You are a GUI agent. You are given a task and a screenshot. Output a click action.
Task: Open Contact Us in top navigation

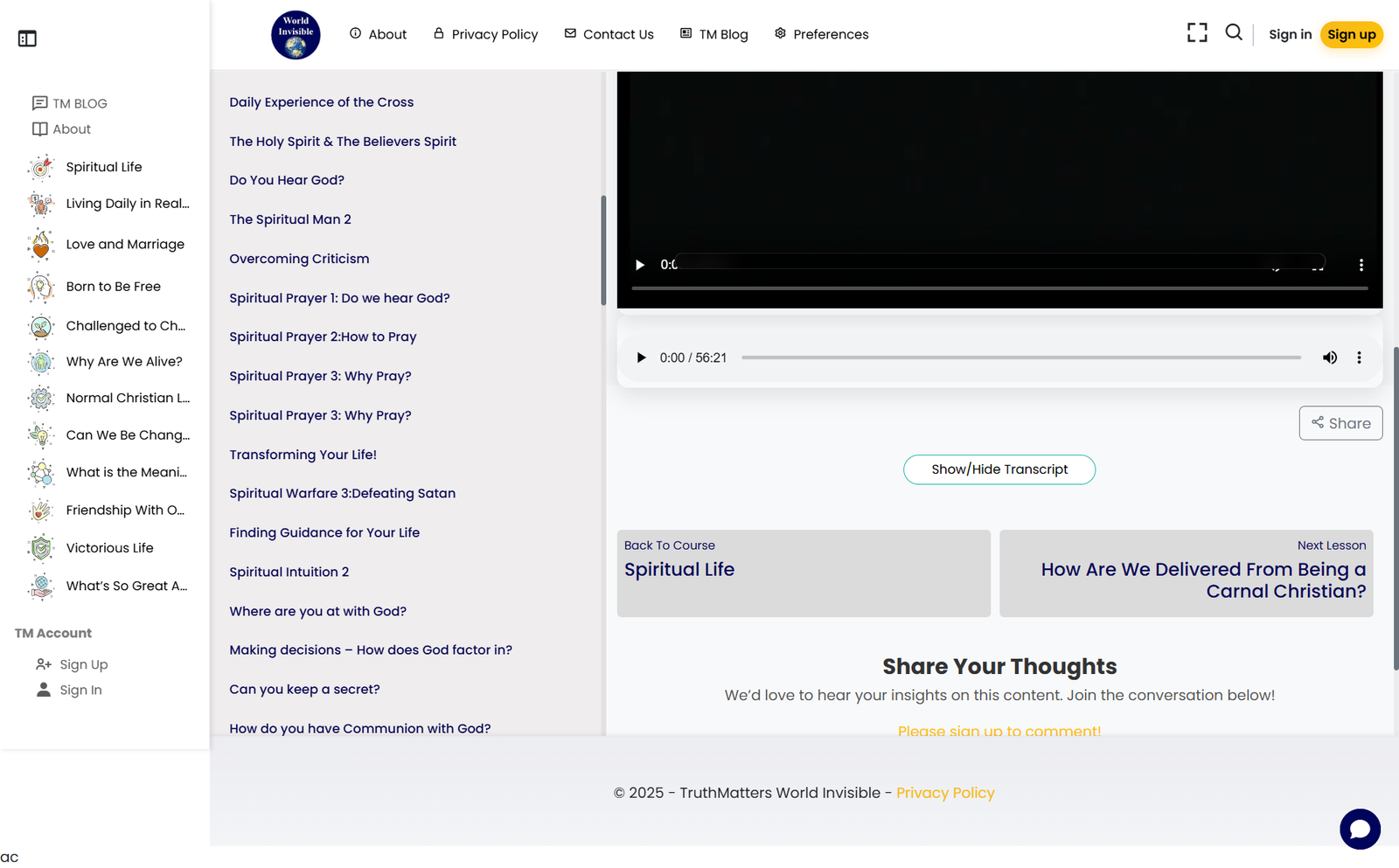point(609,34)
